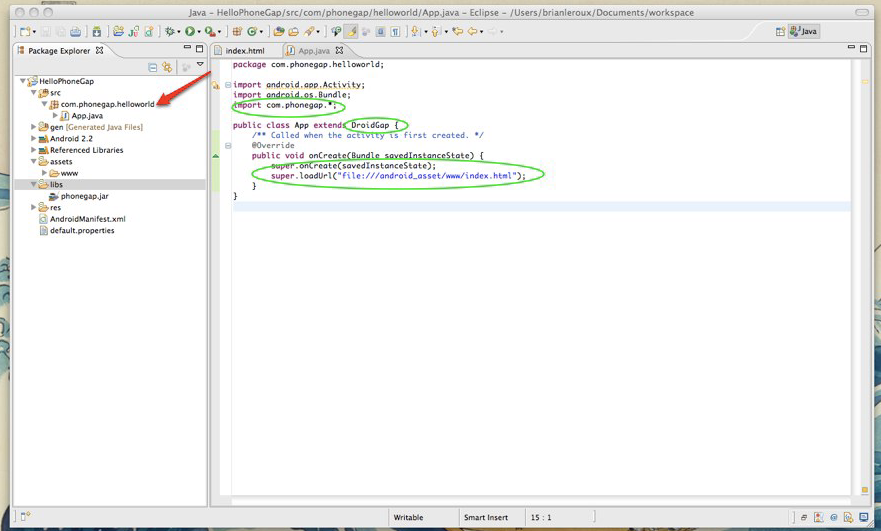
Task: Click the New Java Package icon
Action: [x=237, y=32]
